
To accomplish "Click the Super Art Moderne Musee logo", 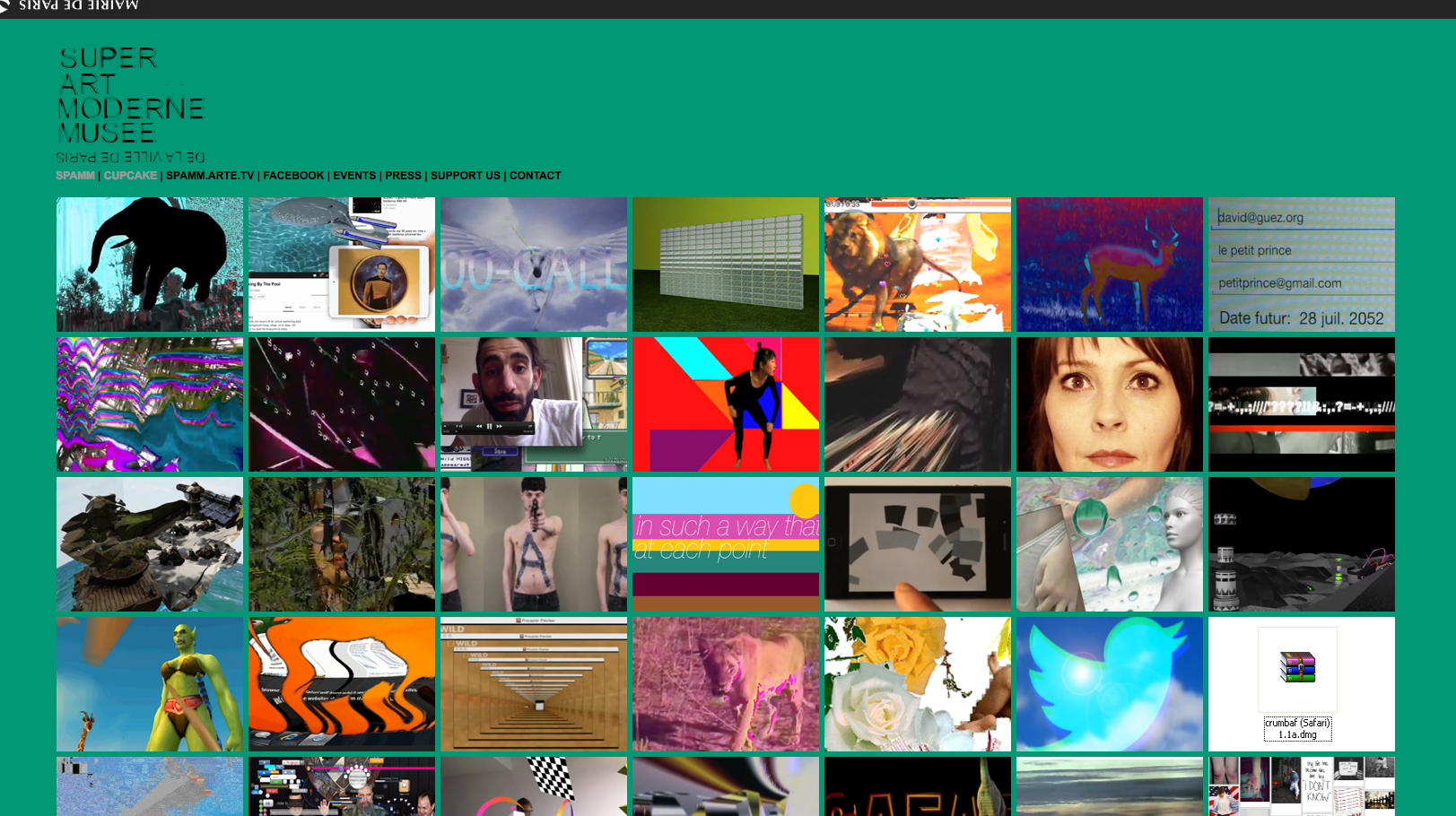I will [131, 104].
